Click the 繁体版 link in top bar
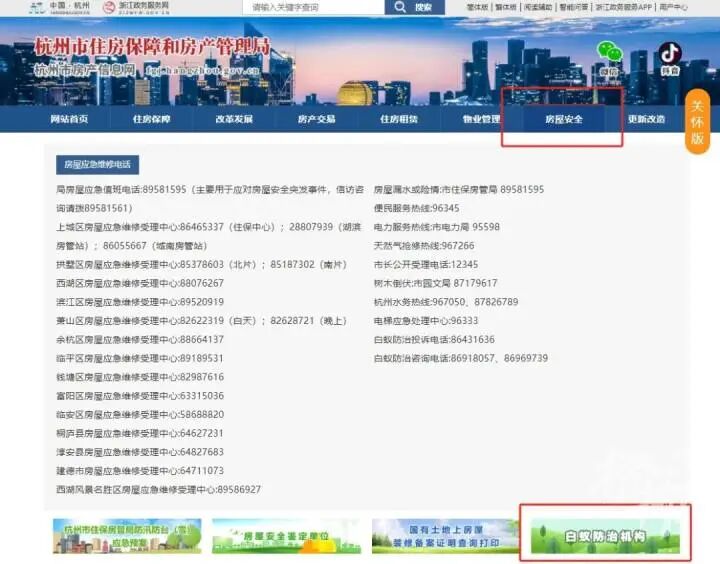The width and height of the screenshot is (720, 564). click(506, 7)
